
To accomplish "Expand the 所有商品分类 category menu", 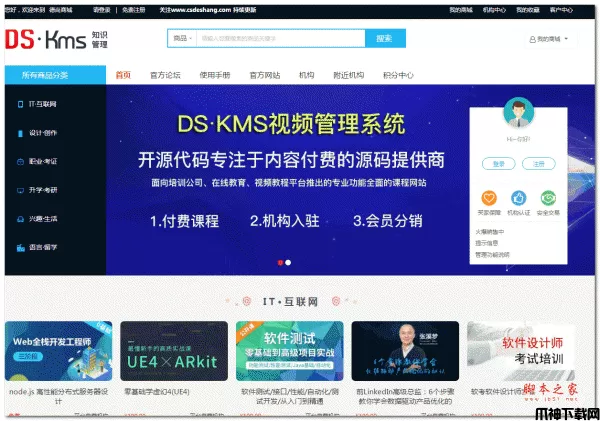I will (55, 75).
